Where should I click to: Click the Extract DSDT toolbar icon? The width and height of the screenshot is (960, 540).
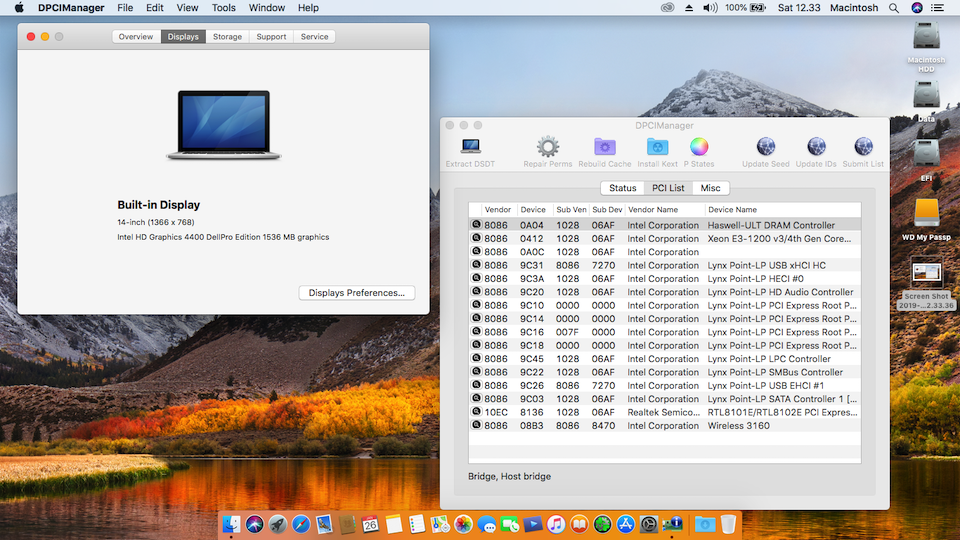click(x=470, y=148)
